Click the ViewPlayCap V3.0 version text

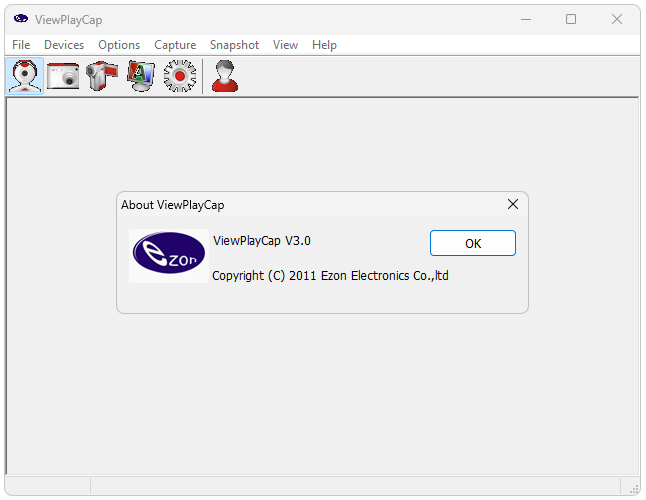(262, 241)
